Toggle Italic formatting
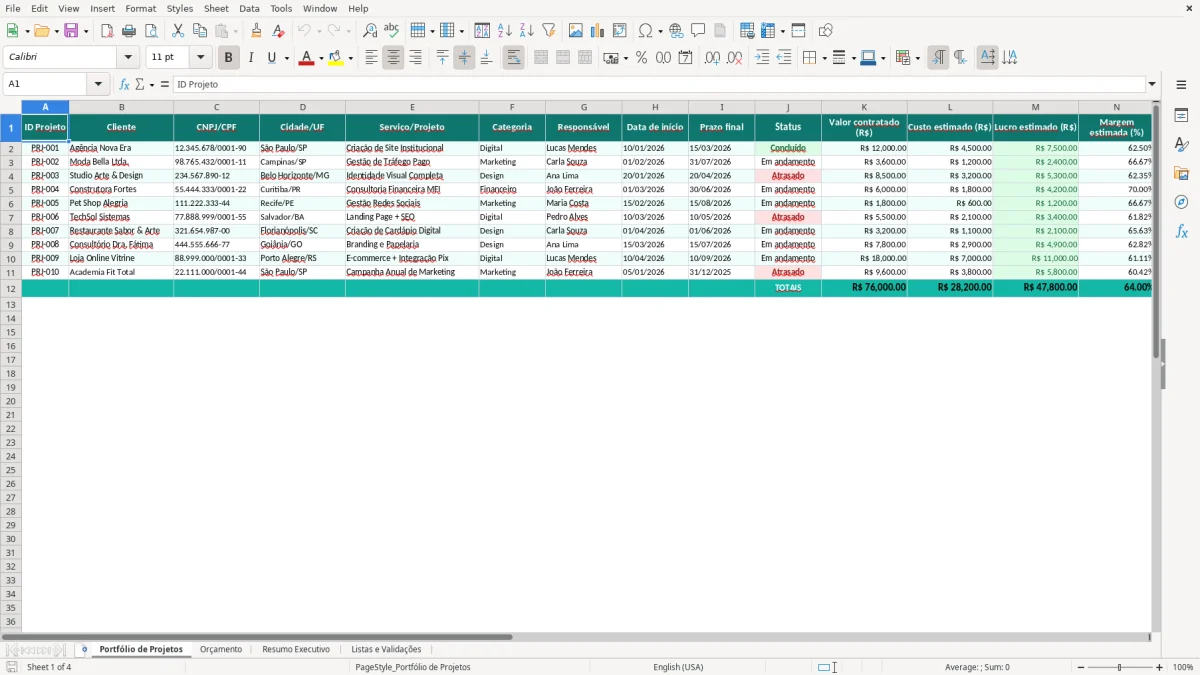 [x=250, y=58]
